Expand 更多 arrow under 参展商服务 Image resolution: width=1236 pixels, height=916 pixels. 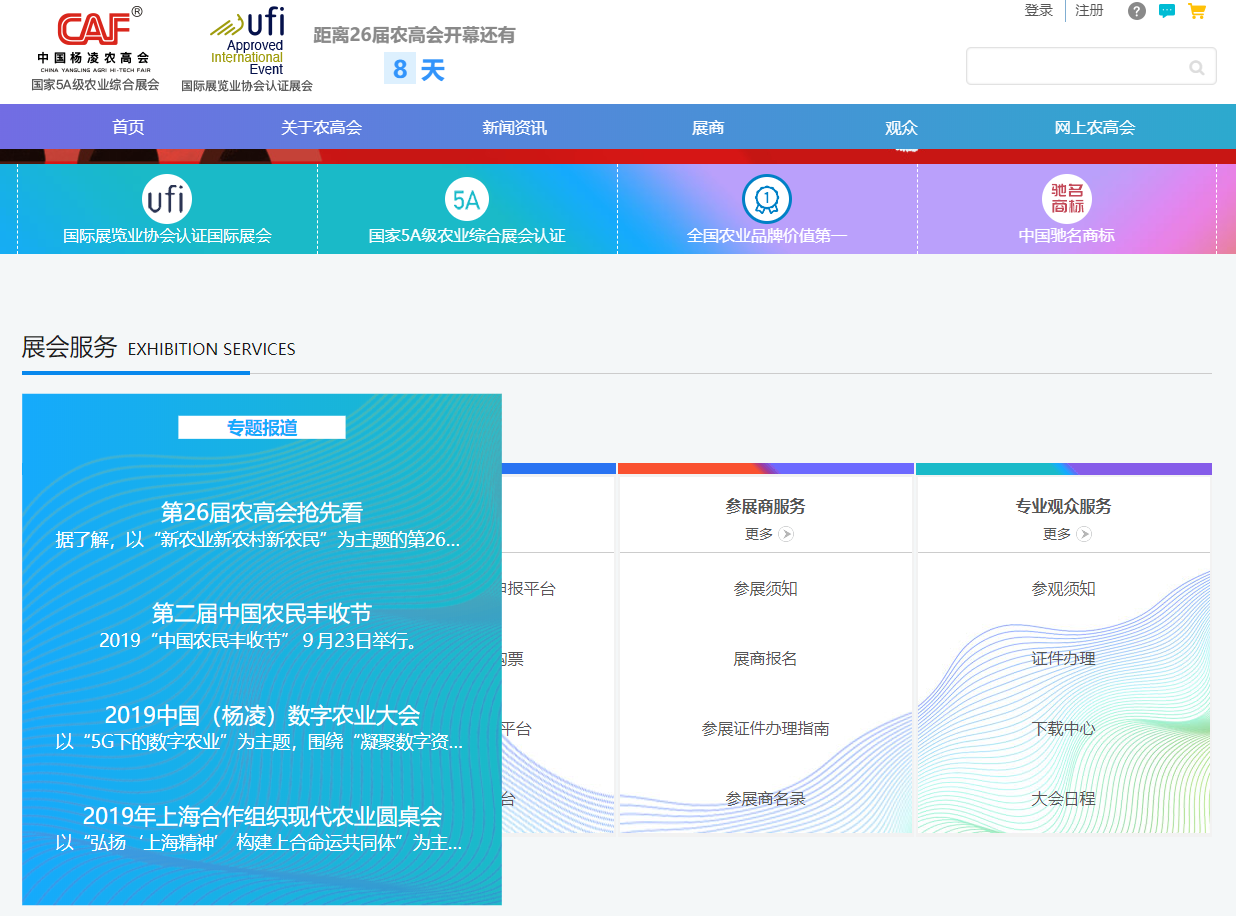(x=786, y=534)
